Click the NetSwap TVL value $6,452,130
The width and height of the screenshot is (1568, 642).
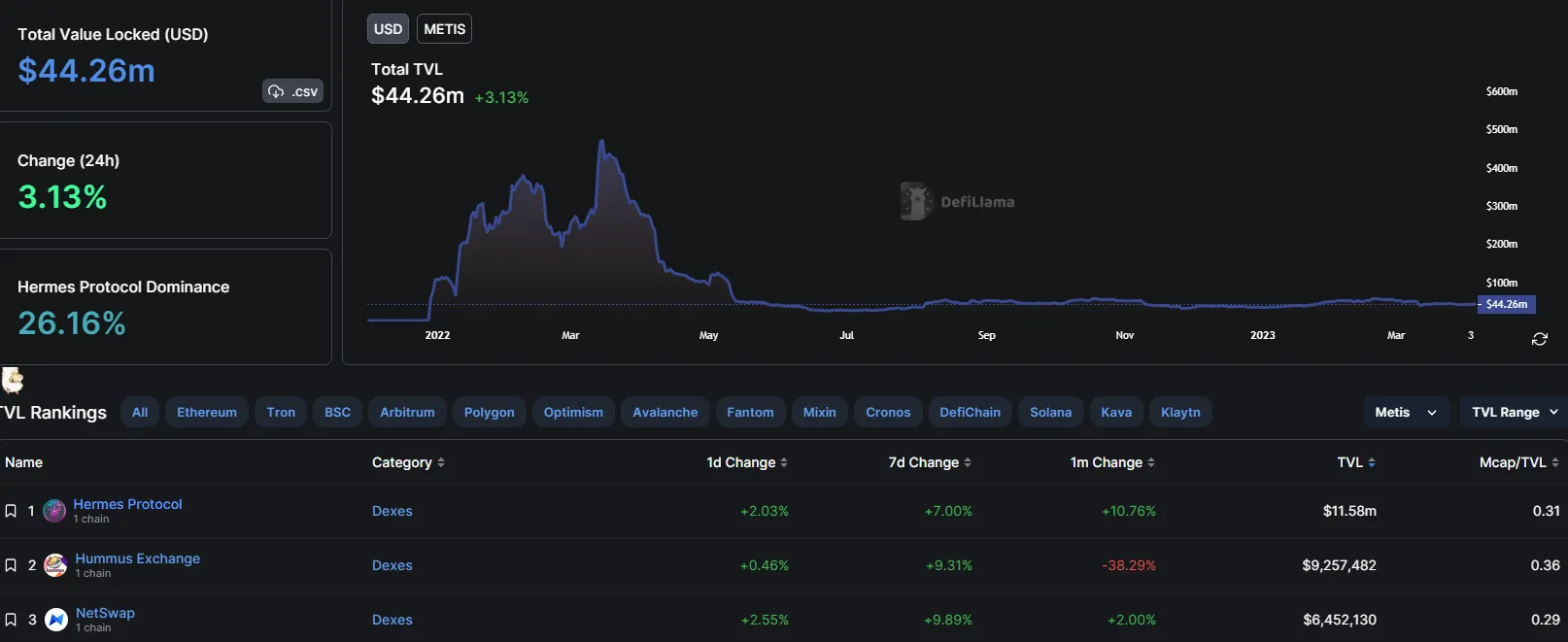1340,620
